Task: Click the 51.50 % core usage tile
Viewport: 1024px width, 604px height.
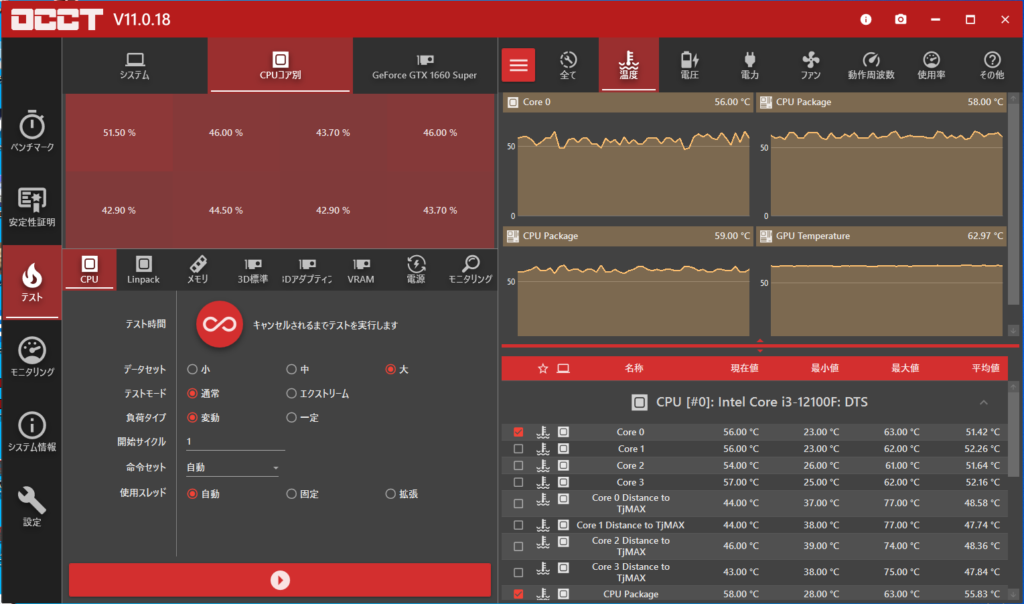Action: (x=119, y=133)
